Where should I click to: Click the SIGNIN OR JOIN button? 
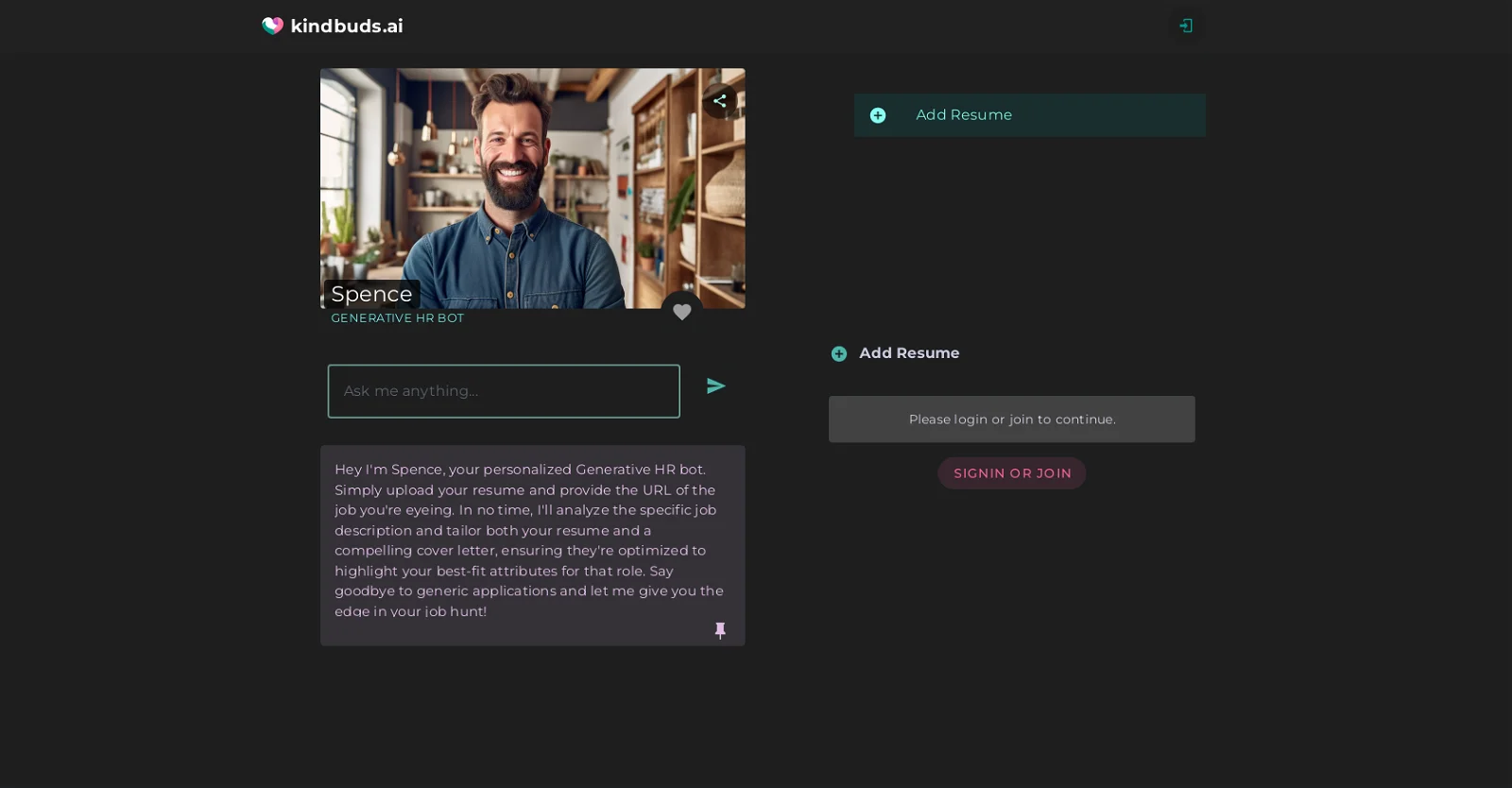pos(1012,473)
